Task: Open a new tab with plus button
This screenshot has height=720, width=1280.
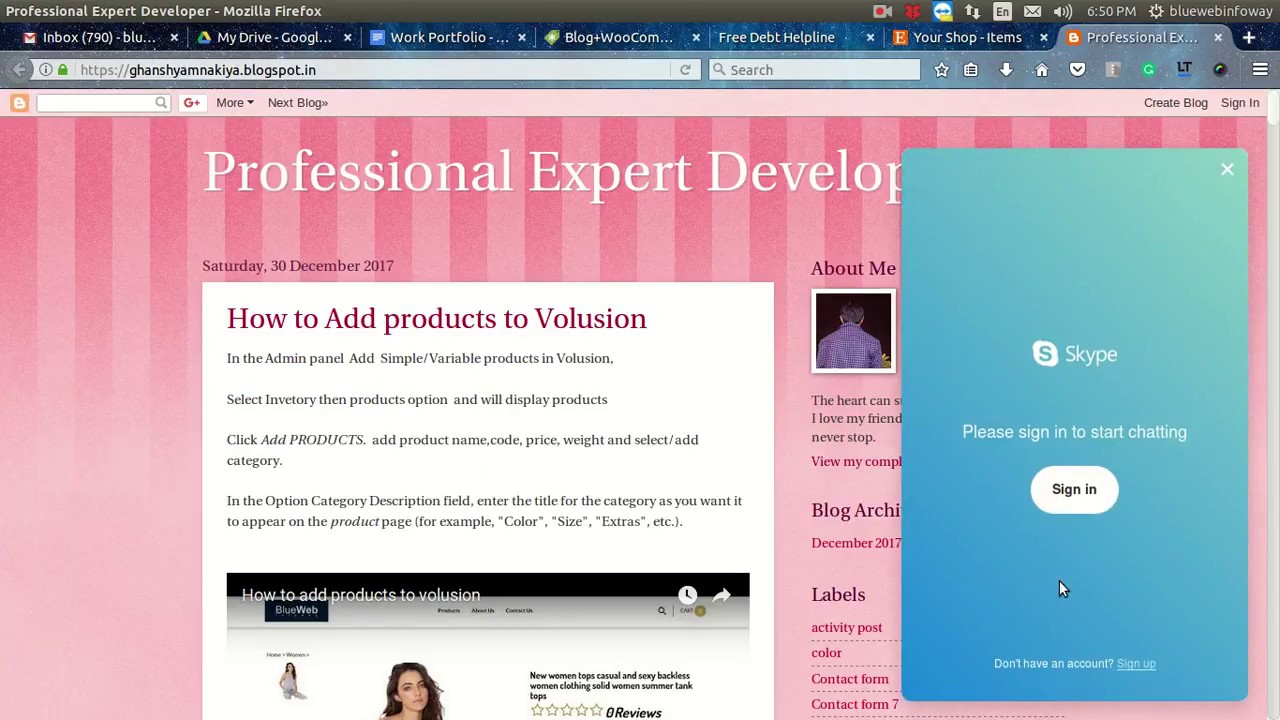Action: [1249, 37]
